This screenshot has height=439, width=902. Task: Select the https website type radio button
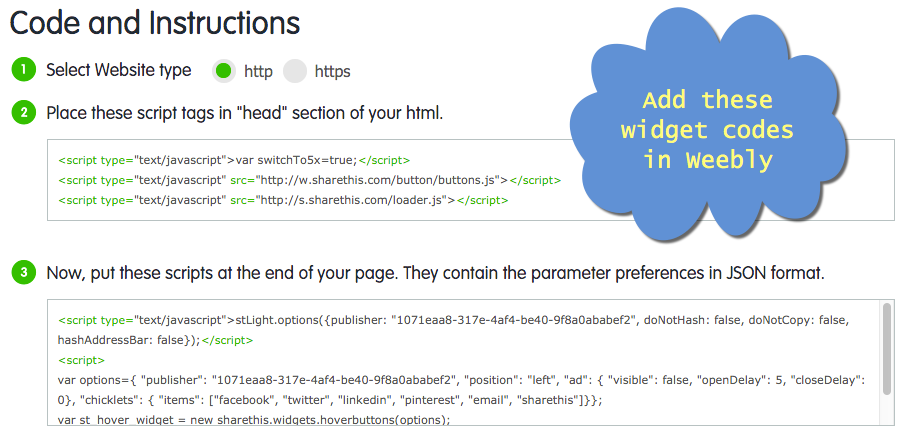[294, 71]
